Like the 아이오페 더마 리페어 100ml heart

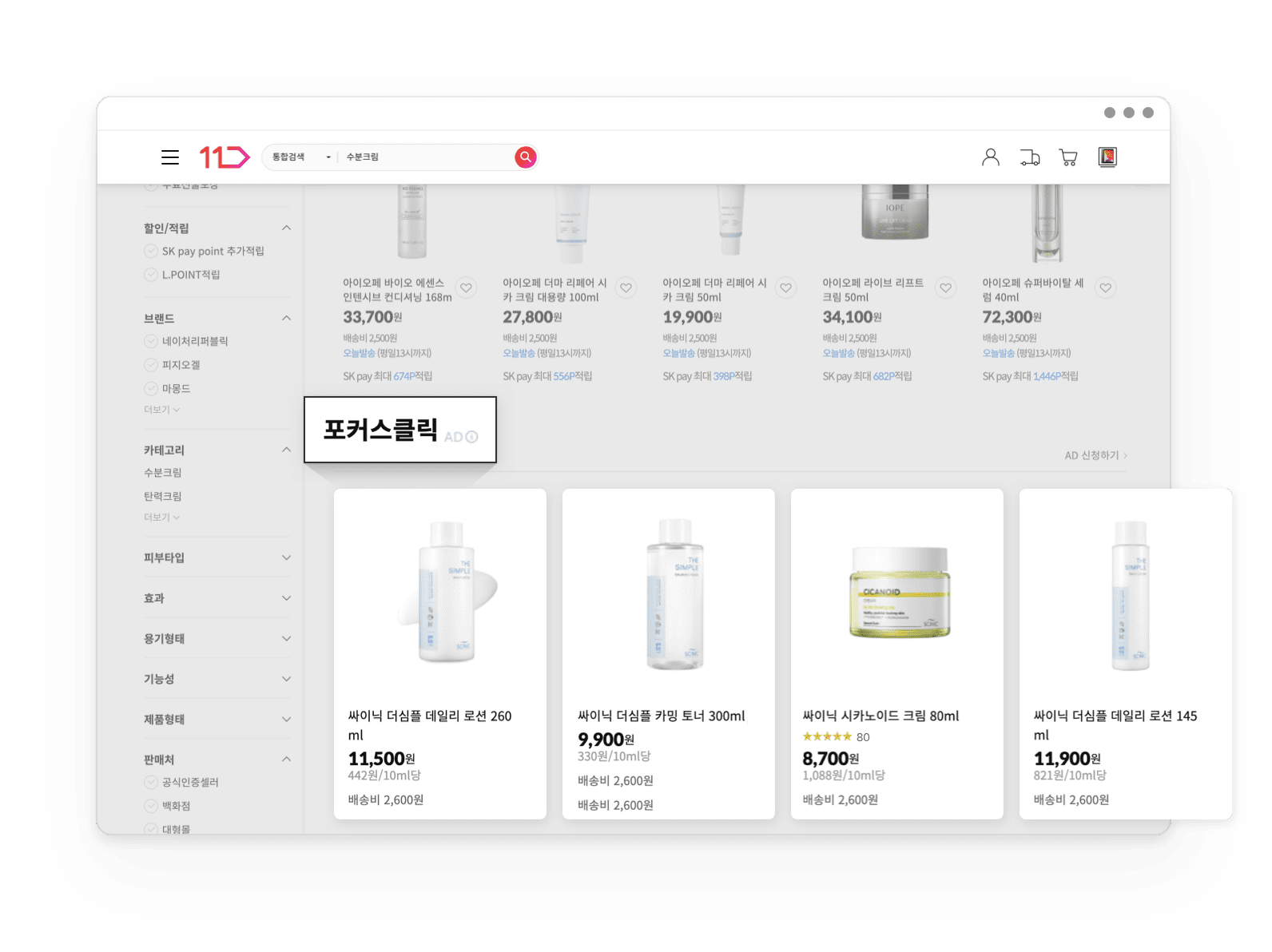point(626,288)
